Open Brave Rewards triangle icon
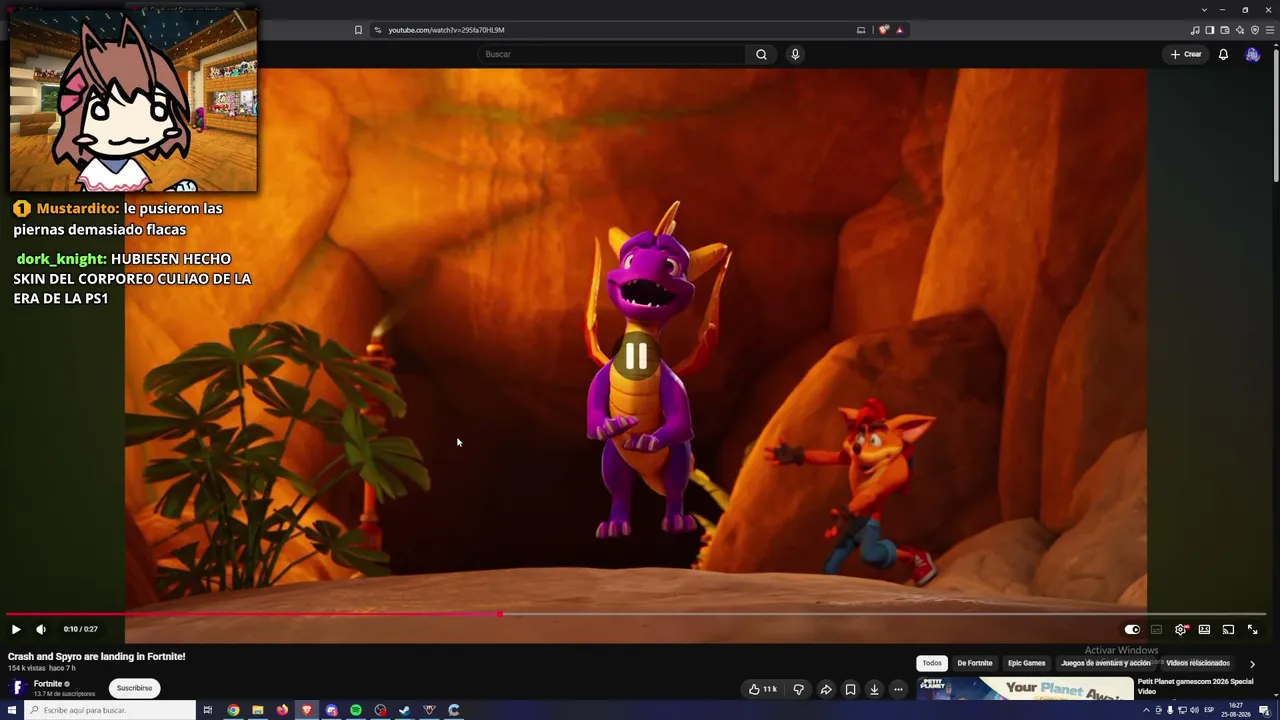The width and height of the screenshot is (1280, 720). coord(900,30)
